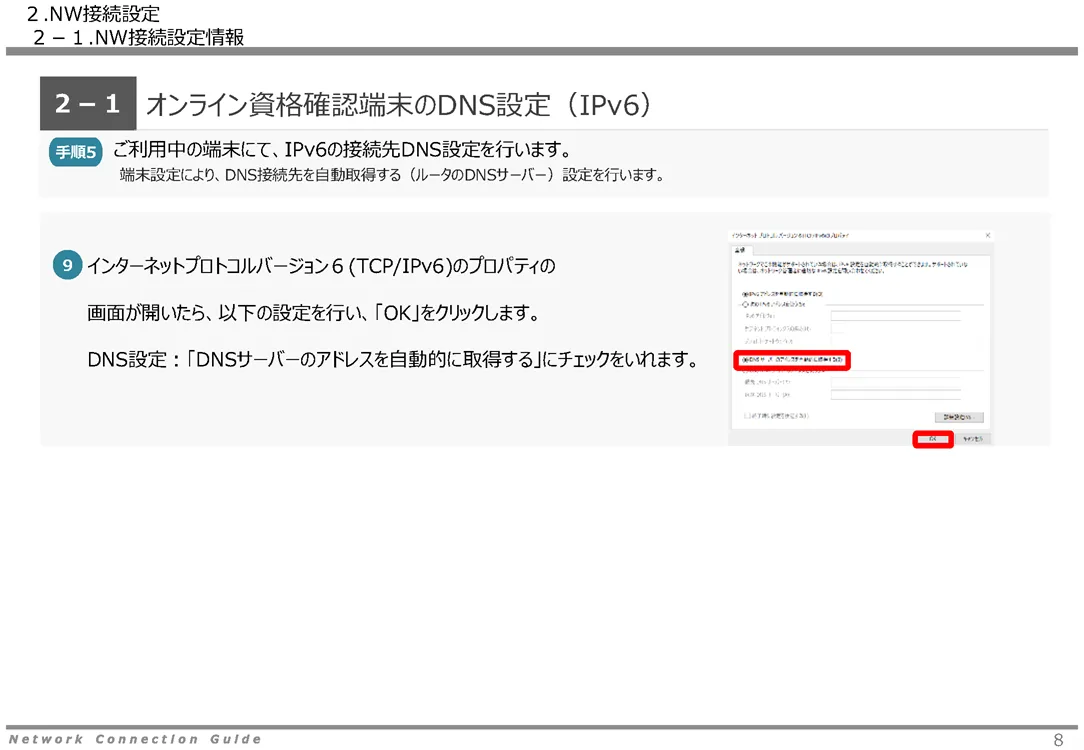Click the alternate DNS server field
Viewport: 1084px width, 750px height.
coord(895,395)
